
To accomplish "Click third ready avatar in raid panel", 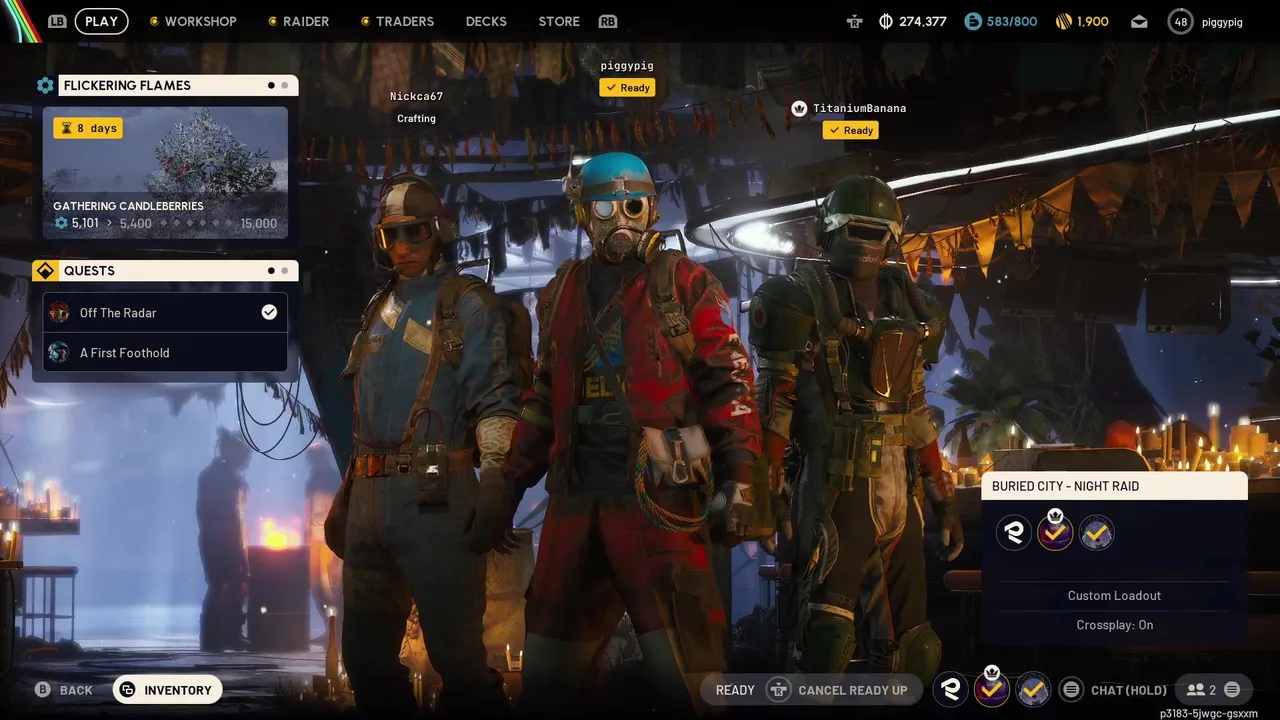I will (x=1097, y=533).
